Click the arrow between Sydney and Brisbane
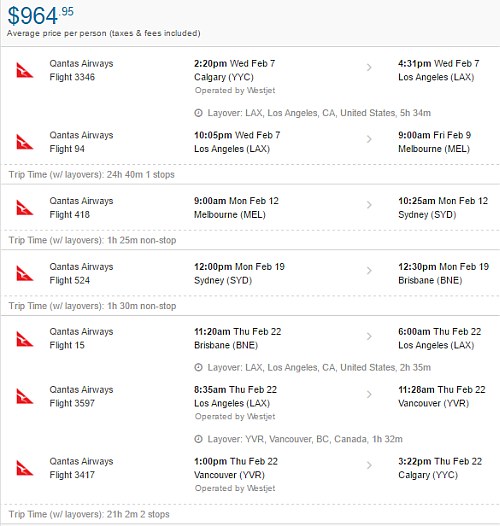 pyautogui.click(x=369, y=271)
